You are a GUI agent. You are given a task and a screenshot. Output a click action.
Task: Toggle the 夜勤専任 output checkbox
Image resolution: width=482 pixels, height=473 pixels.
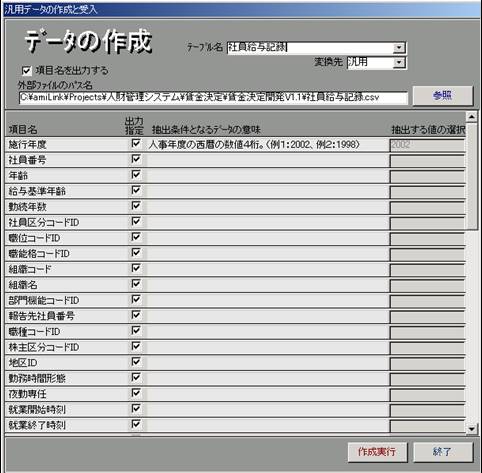click(136, 393)
